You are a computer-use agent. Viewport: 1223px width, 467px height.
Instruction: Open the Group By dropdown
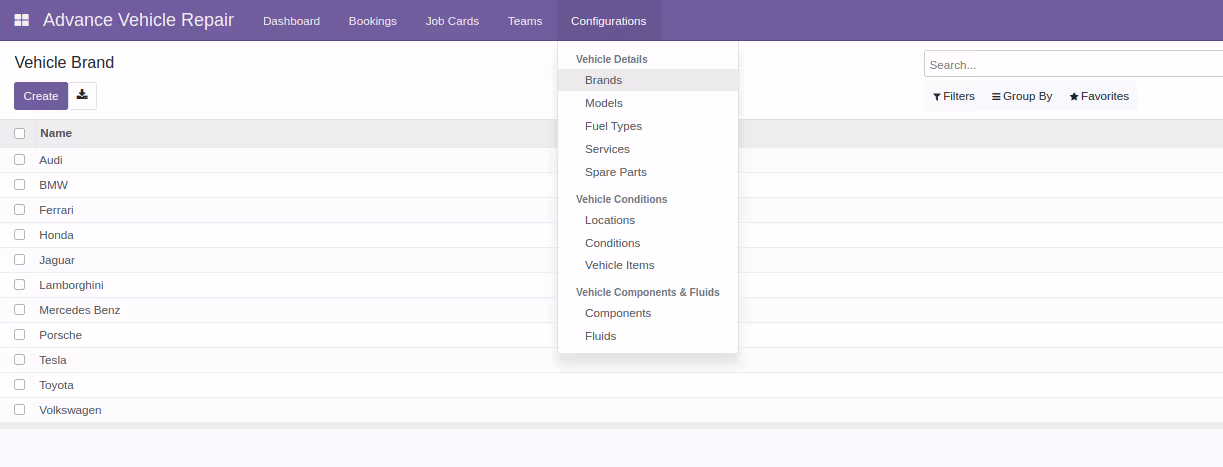[x=1022, y=96]
